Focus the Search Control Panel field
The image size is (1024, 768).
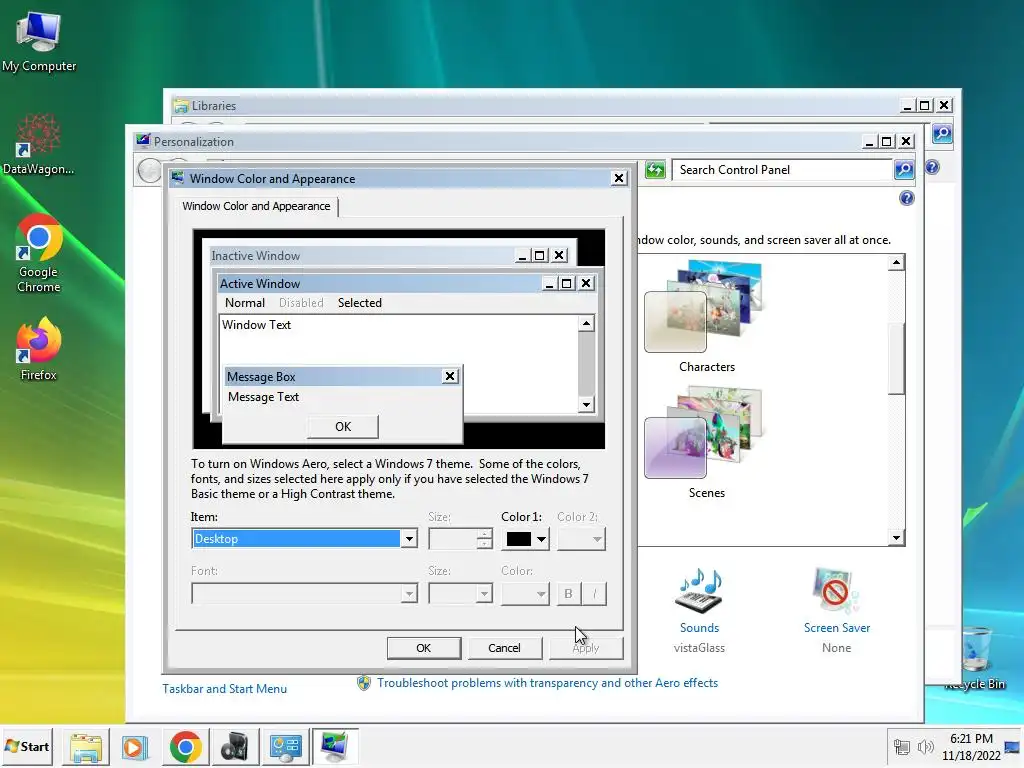click(x=782, y=170)
